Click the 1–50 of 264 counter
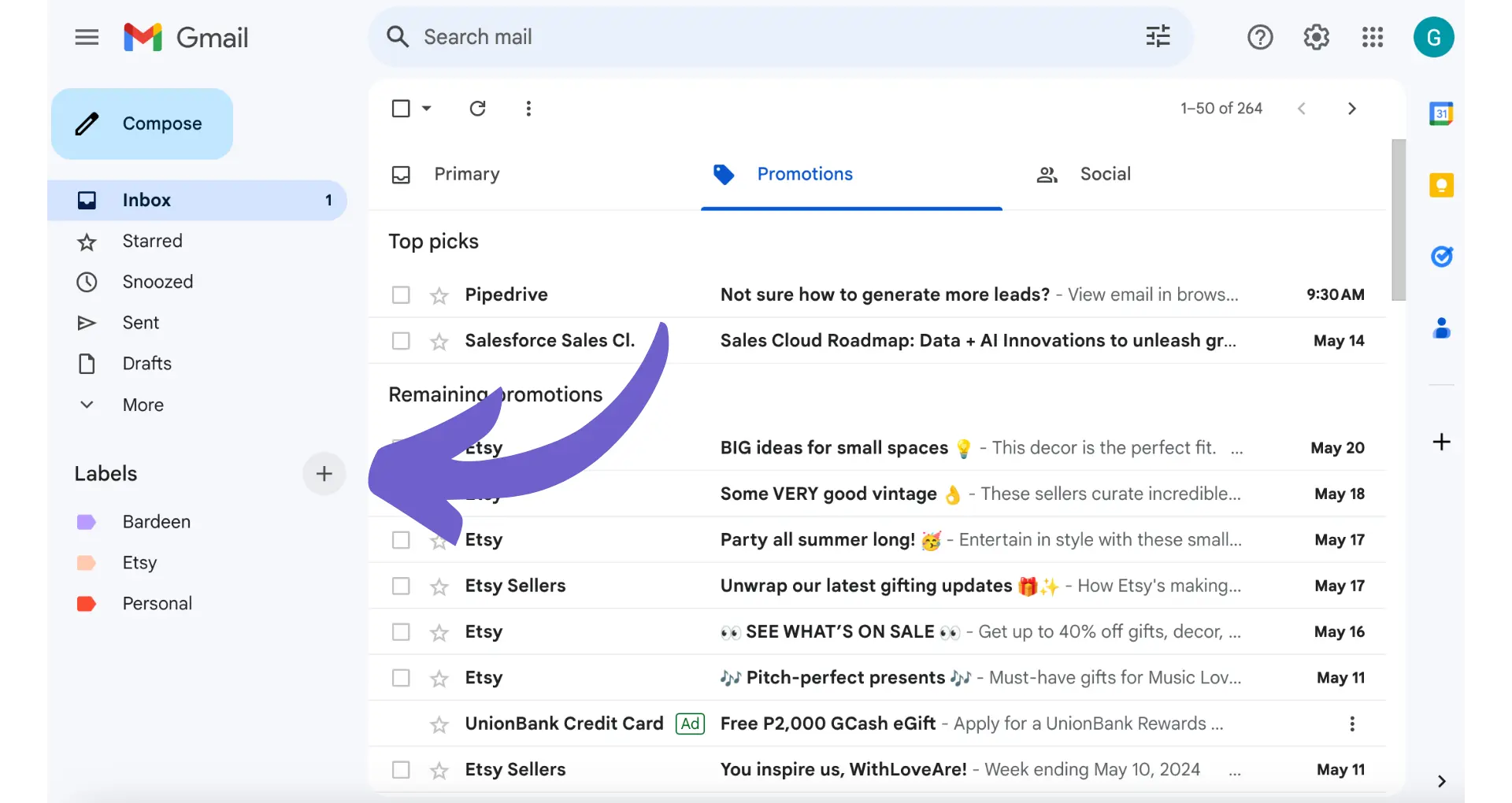 [x=1221, y=109]
